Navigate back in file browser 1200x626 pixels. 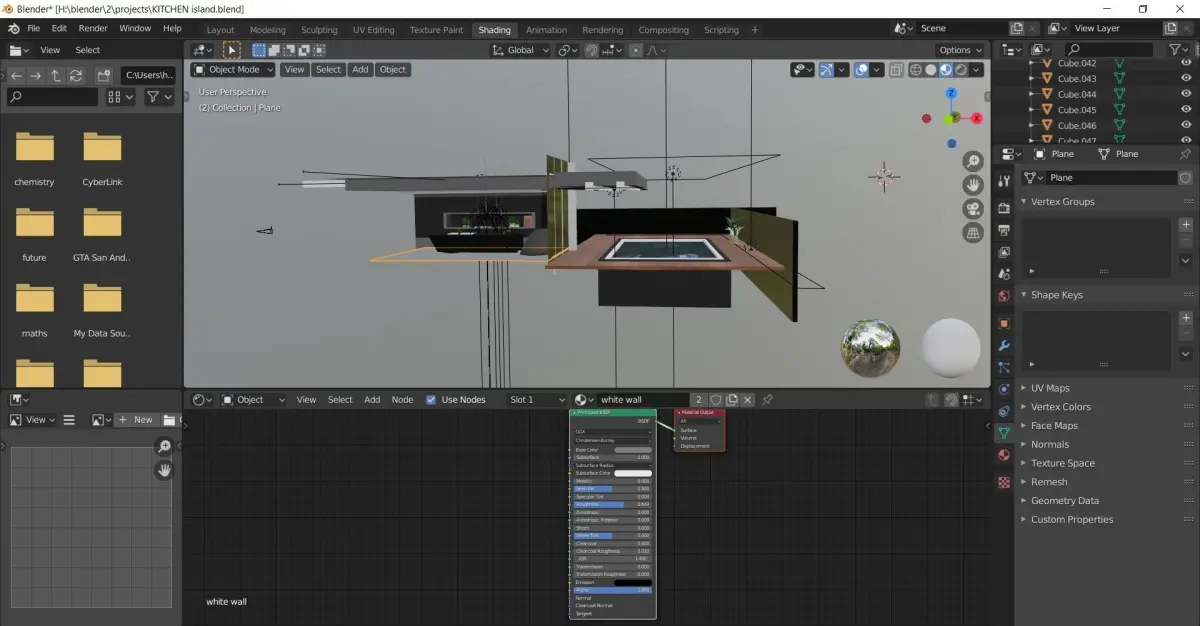click(x=16, y=75)
